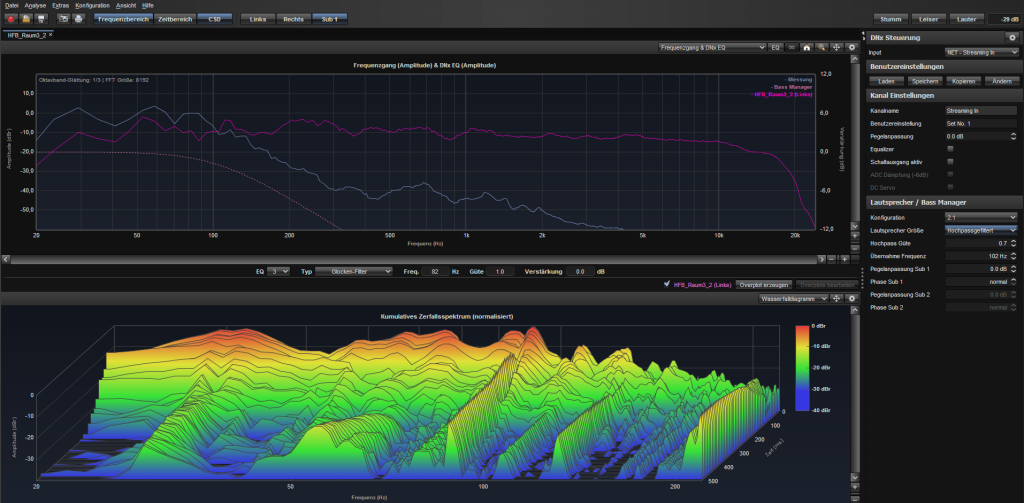Toggle the ADC Dämpfung (-6dB) checkbox
The height and width of the screenshot is (503, 1024).
pyautogui.click(x=950, y=174)
